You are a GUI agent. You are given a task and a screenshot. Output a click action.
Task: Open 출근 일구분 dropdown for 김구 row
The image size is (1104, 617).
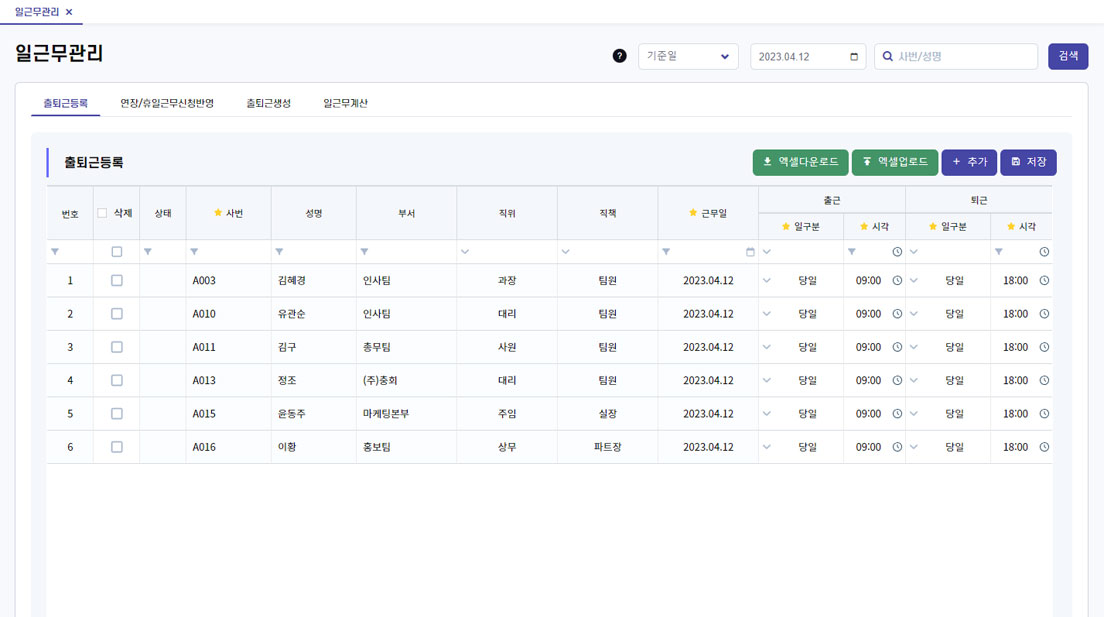tap(767, 347)
